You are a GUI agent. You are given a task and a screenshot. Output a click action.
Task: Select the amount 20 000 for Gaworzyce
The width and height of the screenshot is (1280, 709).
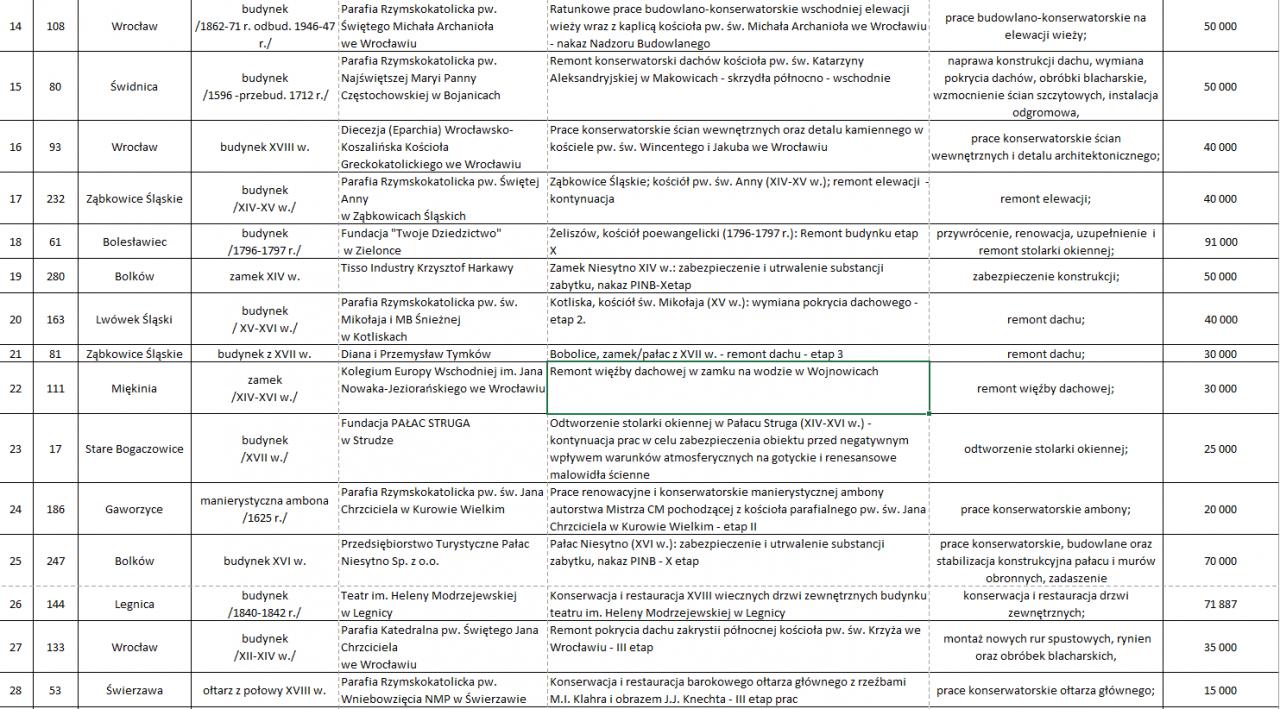point(1220,509)
